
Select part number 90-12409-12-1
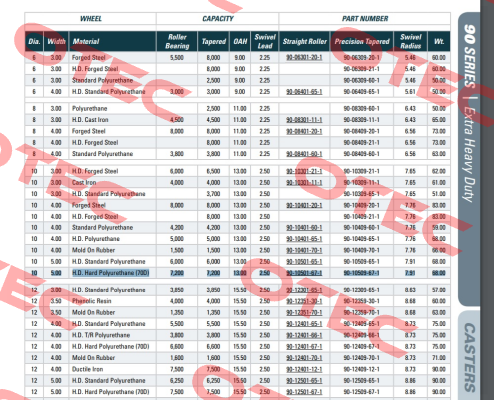pyautogui.click(x=362, y=369)
